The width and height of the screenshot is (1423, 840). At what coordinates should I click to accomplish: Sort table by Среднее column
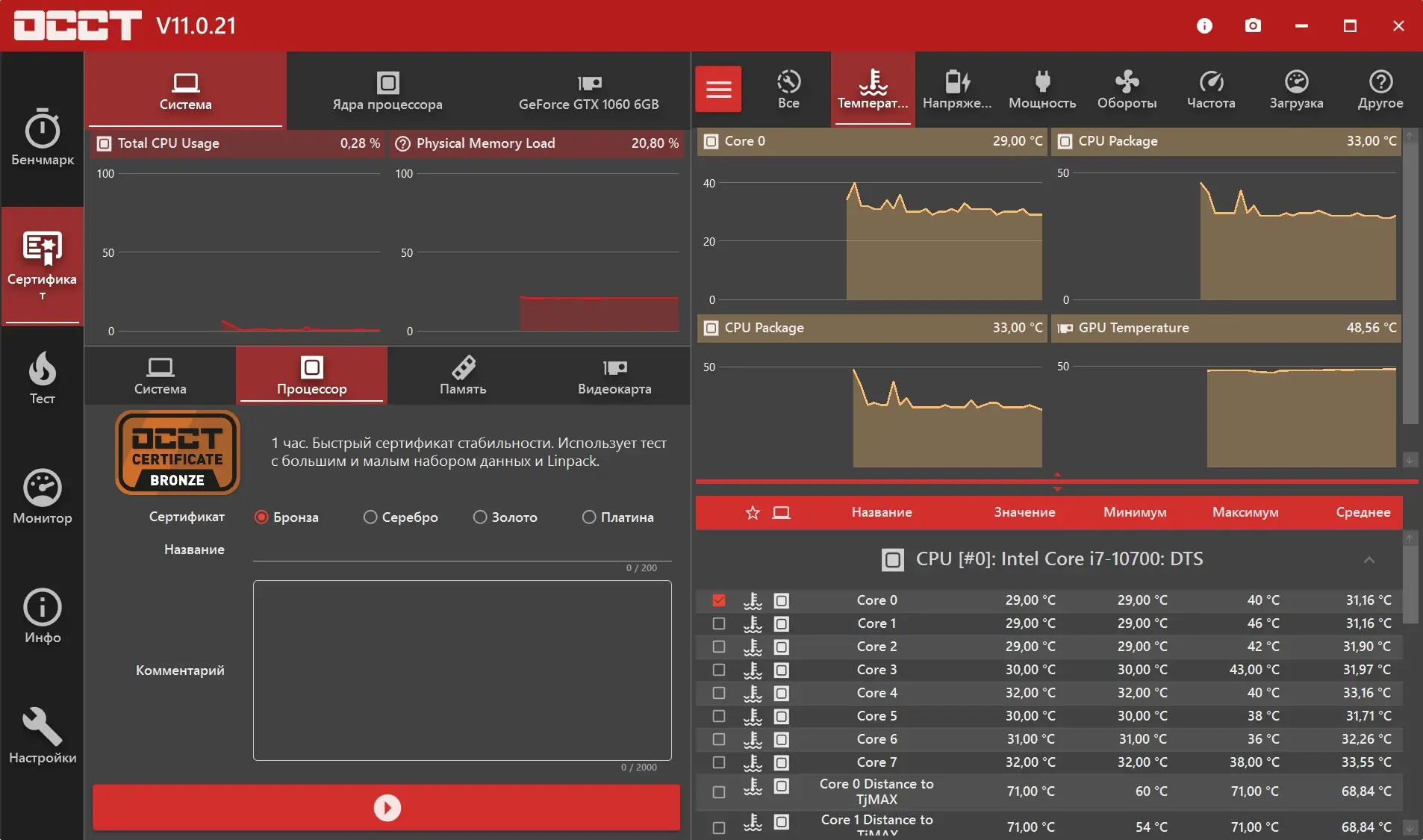tap(1363, 513)
